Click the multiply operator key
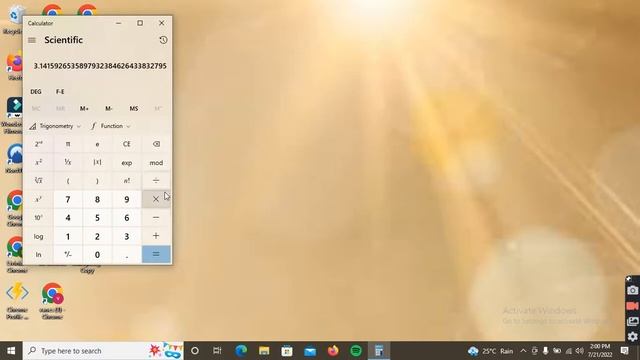The image size is (640, 360). pyautogui.click(x=156, y=199)
